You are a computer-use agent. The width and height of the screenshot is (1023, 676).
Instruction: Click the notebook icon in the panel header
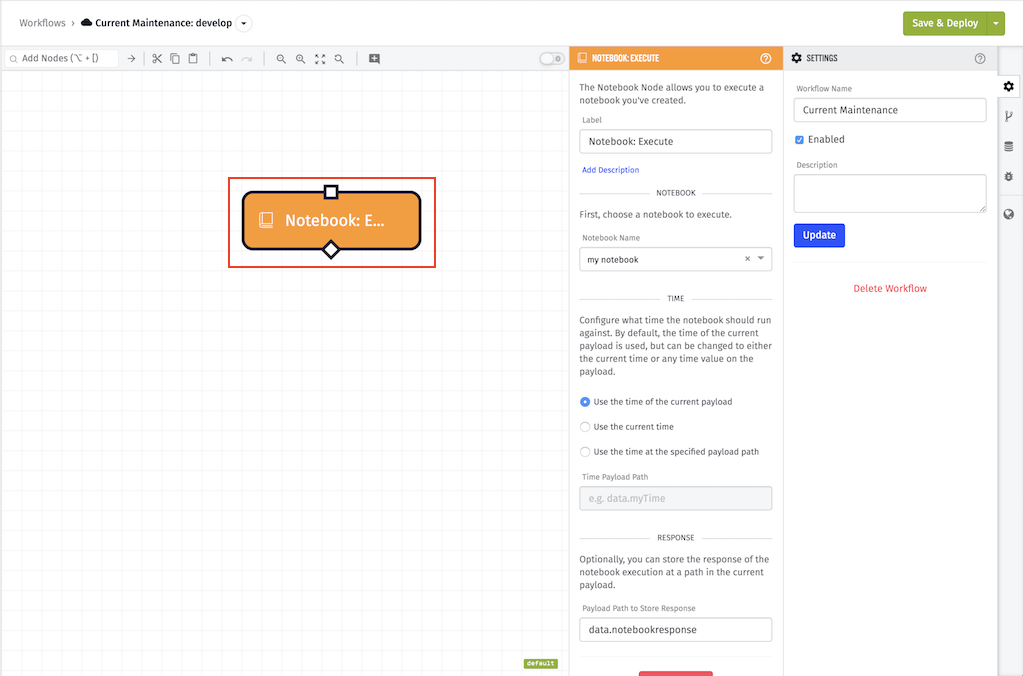click(x=583, y=58)
